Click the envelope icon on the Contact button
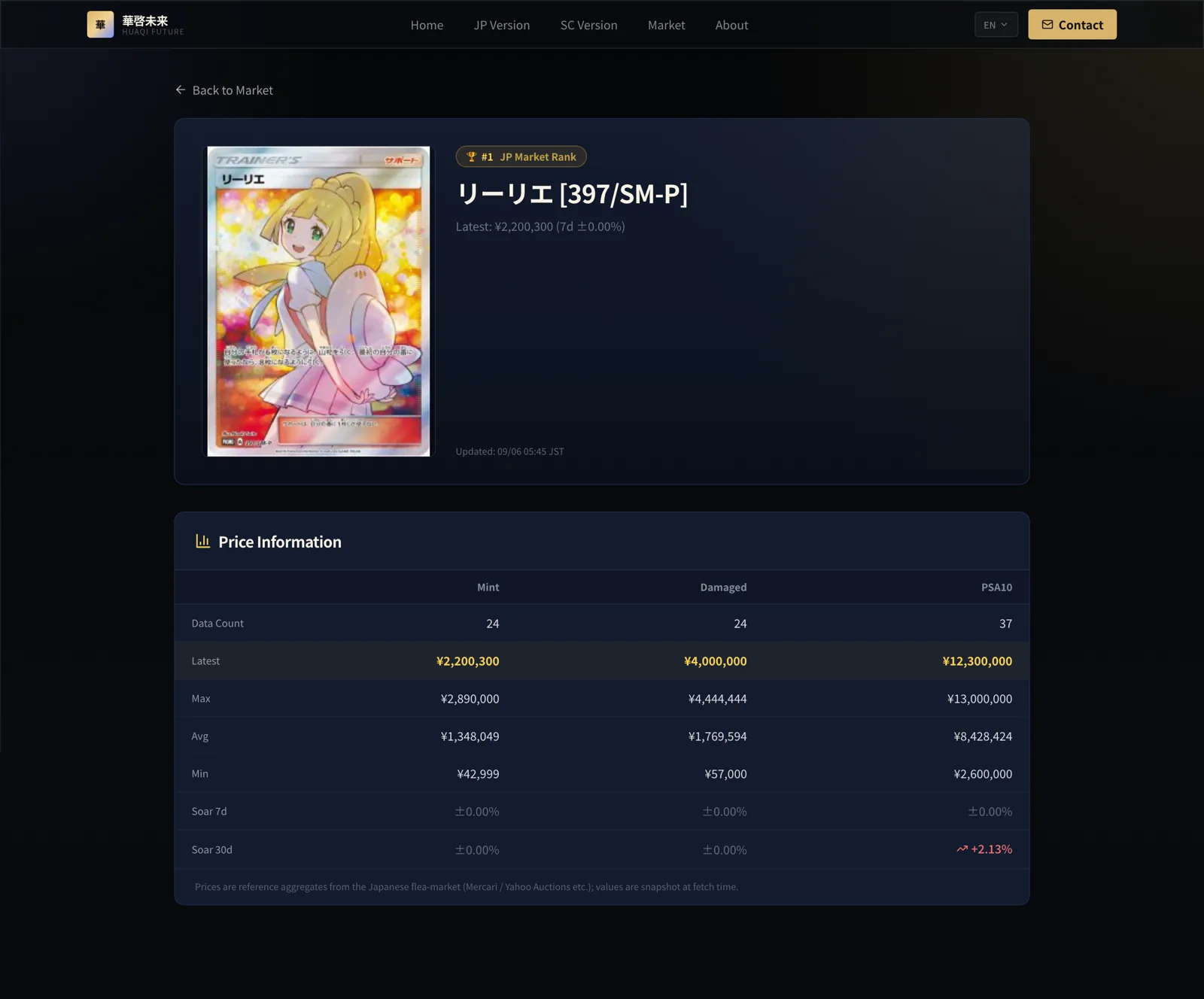 pos(1047,25)
